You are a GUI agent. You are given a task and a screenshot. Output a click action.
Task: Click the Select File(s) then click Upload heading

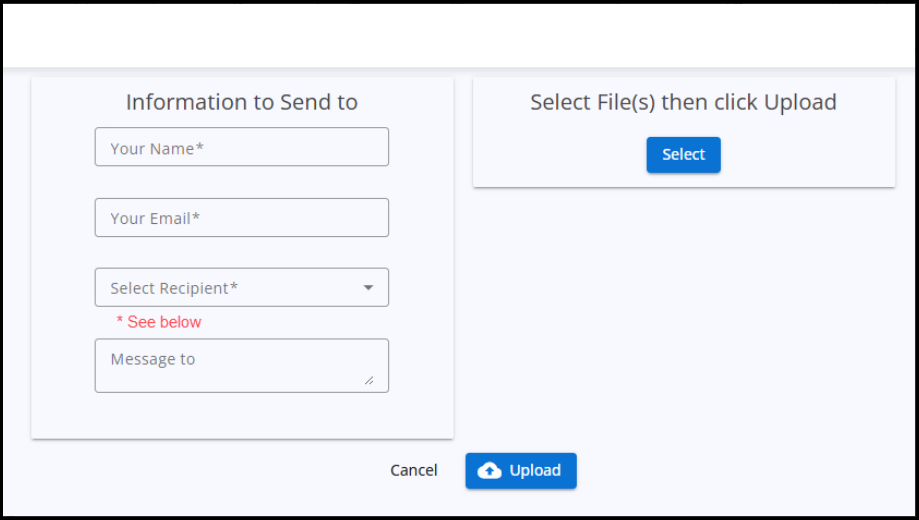683,102
